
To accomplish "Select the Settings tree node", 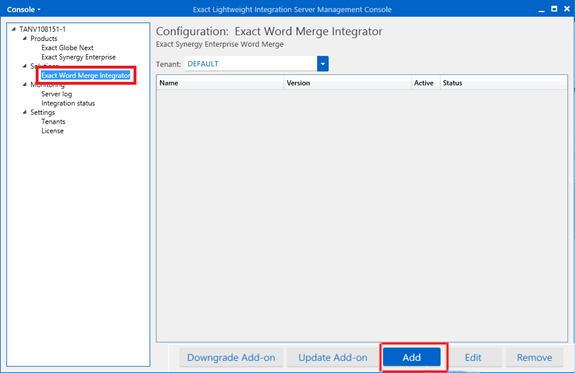I will coord(43,112).
